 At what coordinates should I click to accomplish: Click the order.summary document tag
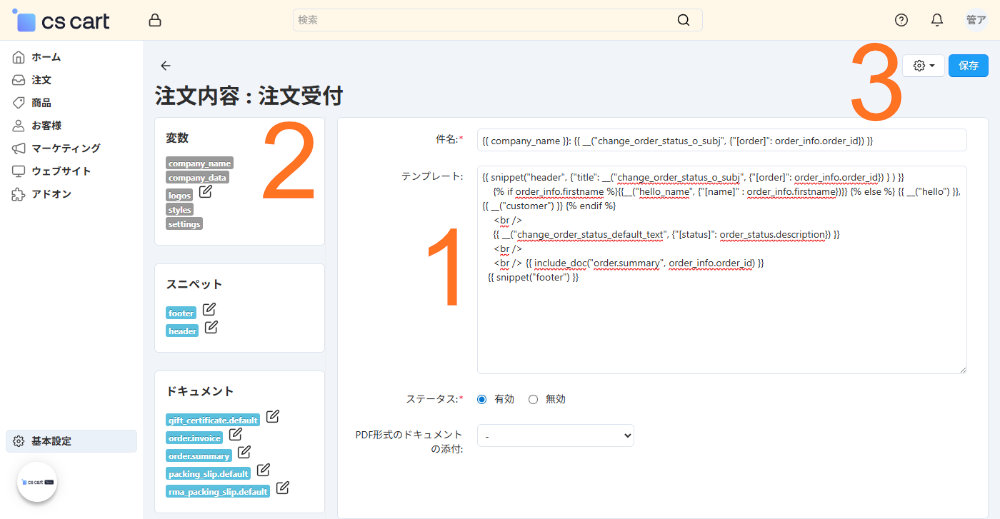pyautogui.click(x=199, y=456)
